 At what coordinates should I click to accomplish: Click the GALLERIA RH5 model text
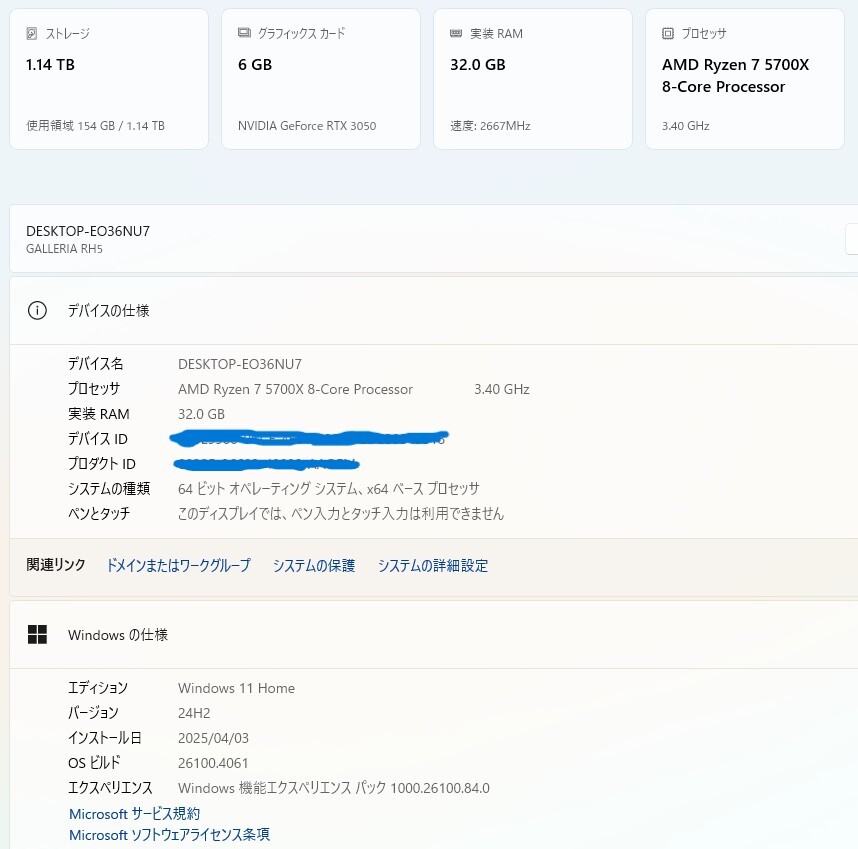pos(65,249)
